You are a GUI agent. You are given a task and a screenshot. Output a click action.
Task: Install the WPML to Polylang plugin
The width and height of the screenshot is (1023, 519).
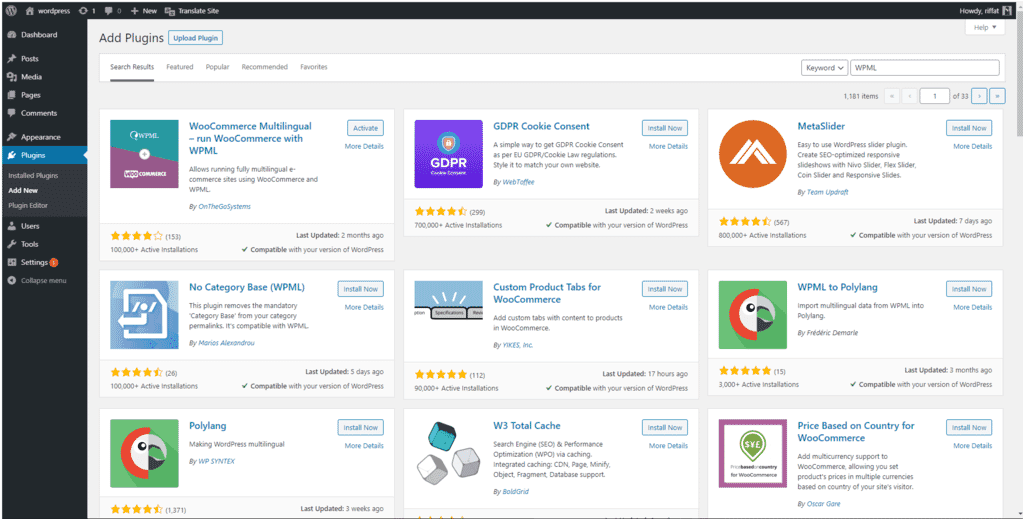[x=969, y=289]
